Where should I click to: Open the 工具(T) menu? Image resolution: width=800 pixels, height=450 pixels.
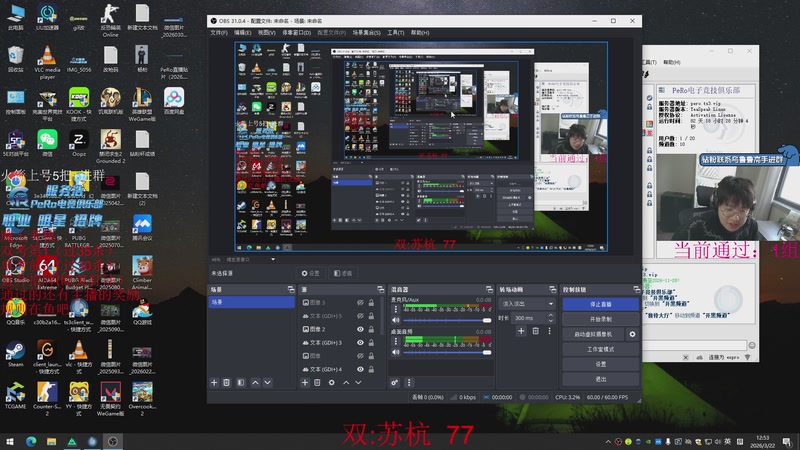point(395,33)
